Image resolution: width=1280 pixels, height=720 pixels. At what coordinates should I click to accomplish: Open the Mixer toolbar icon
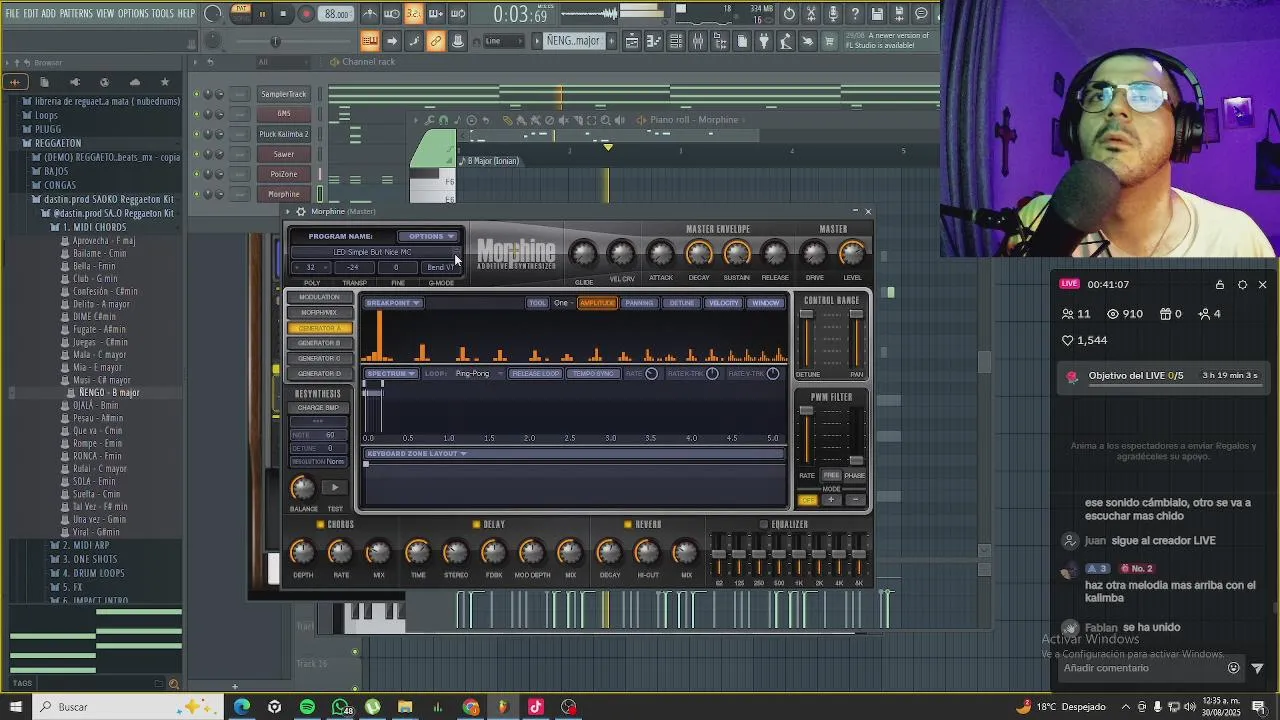tap(698, 41)
